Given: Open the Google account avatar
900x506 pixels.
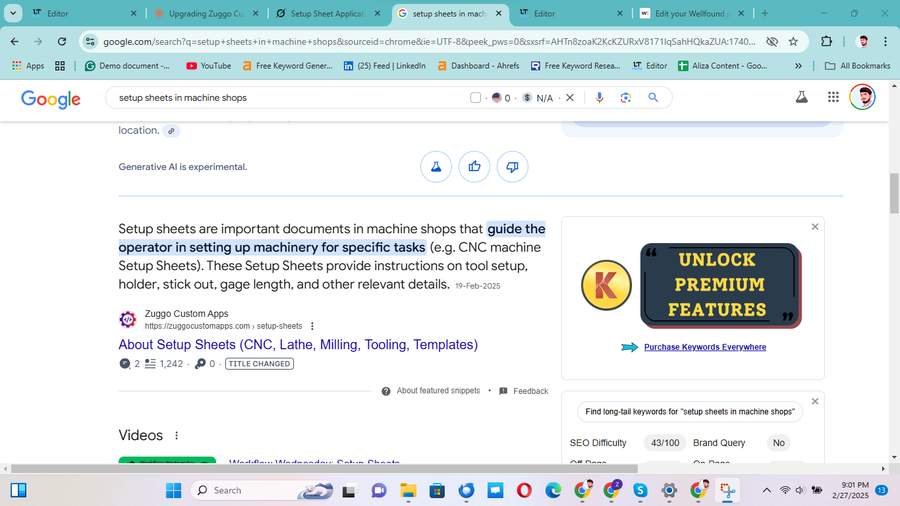Looking at the screenshot, I should (862, 97).
